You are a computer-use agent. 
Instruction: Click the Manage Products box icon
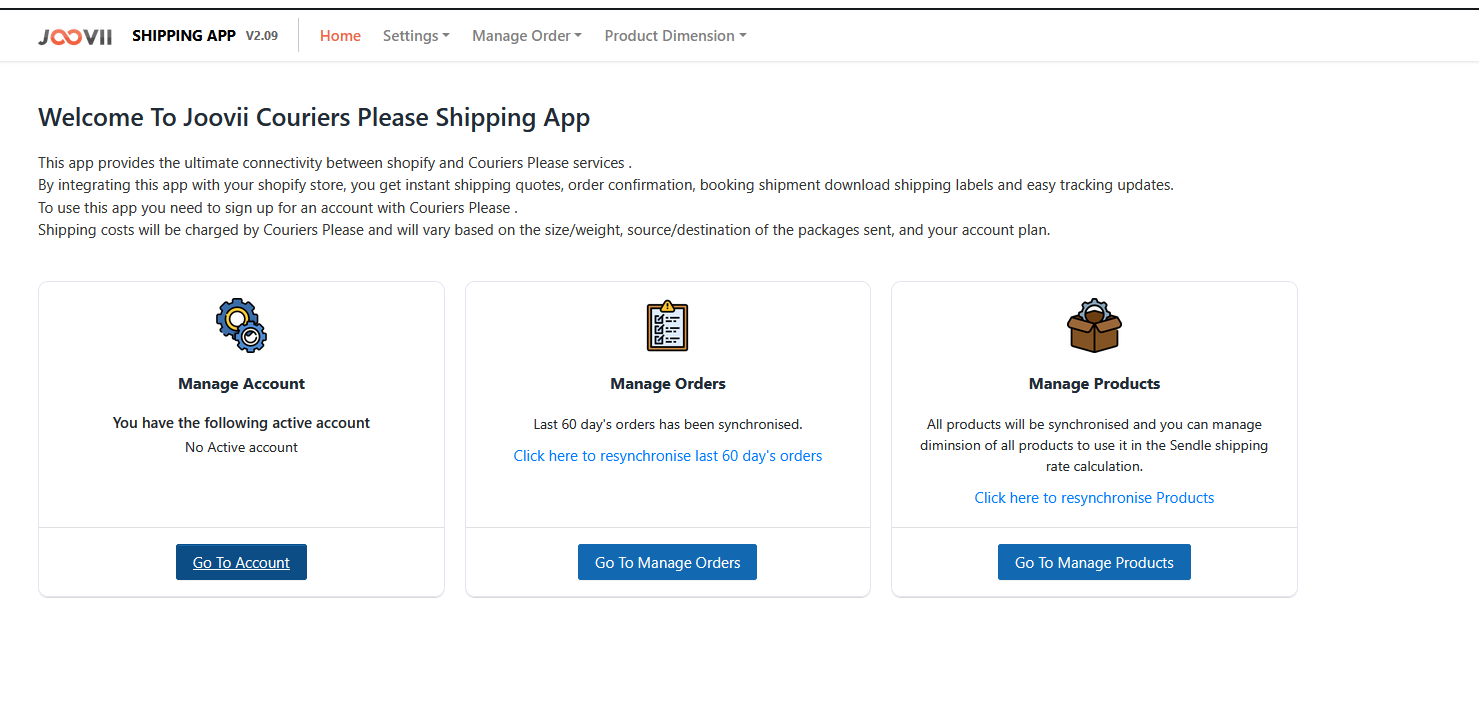point(1094,325)
